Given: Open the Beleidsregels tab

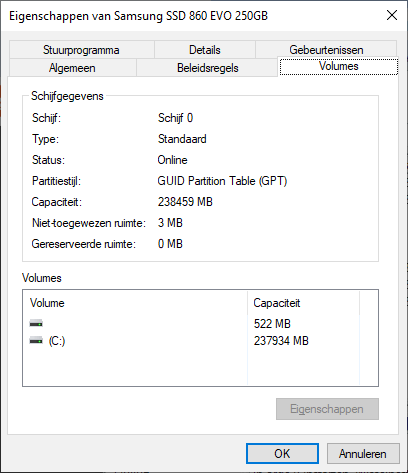Looking at the screenshot, I should (207, 68).
